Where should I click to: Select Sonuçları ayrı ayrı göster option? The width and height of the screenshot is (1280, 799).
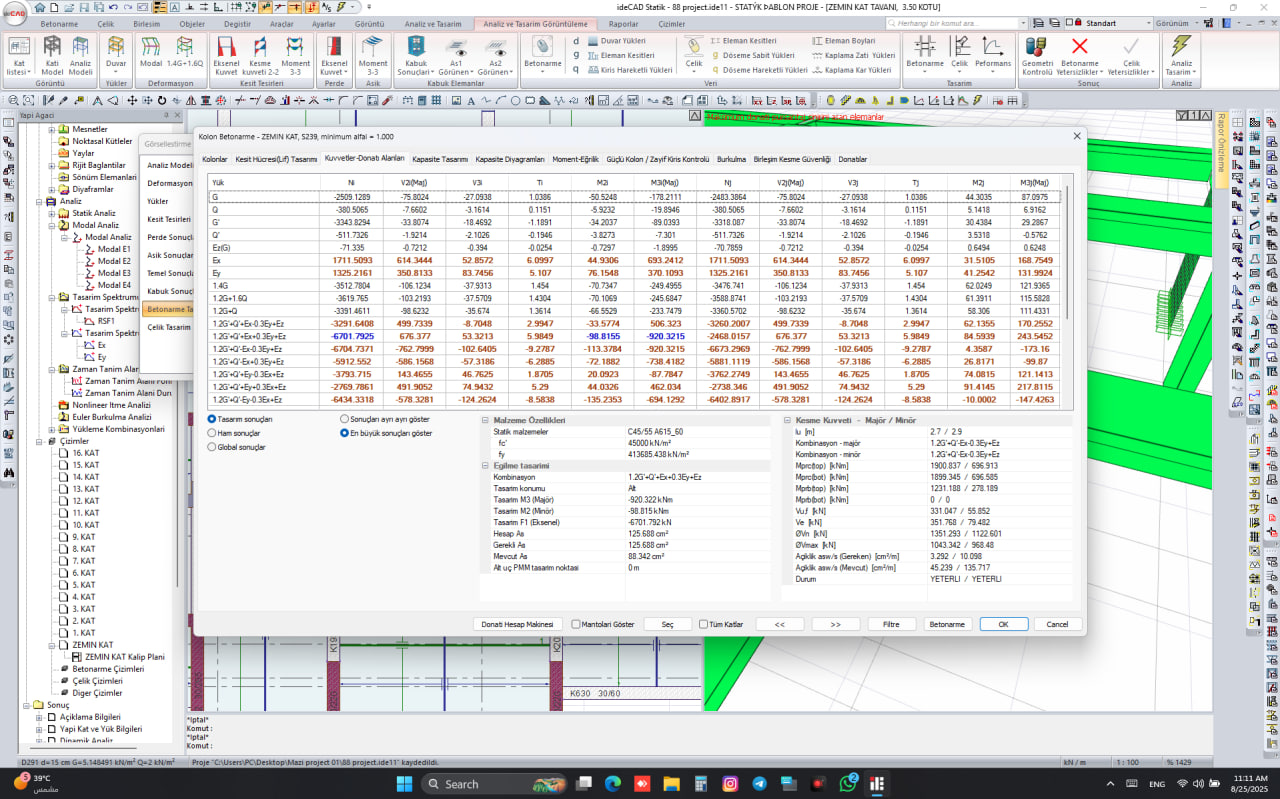(344, 419)
